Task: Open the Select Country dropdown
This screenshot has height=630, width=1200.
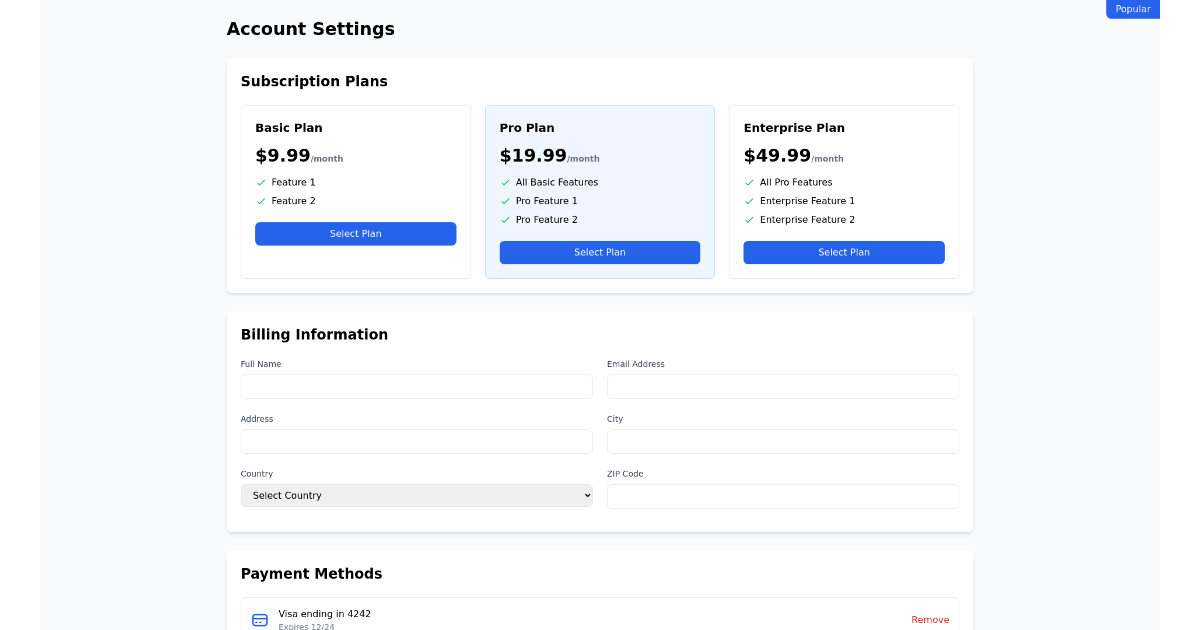Action: coord(416,495)
